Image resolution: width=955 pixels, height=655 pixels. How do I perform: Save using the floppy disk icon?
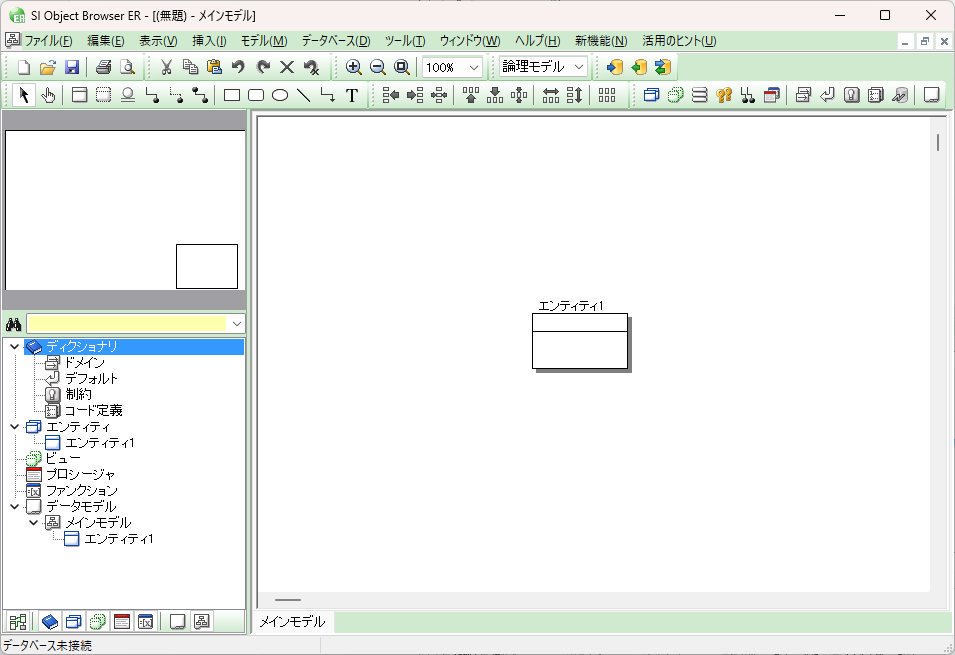click(72, 67)
